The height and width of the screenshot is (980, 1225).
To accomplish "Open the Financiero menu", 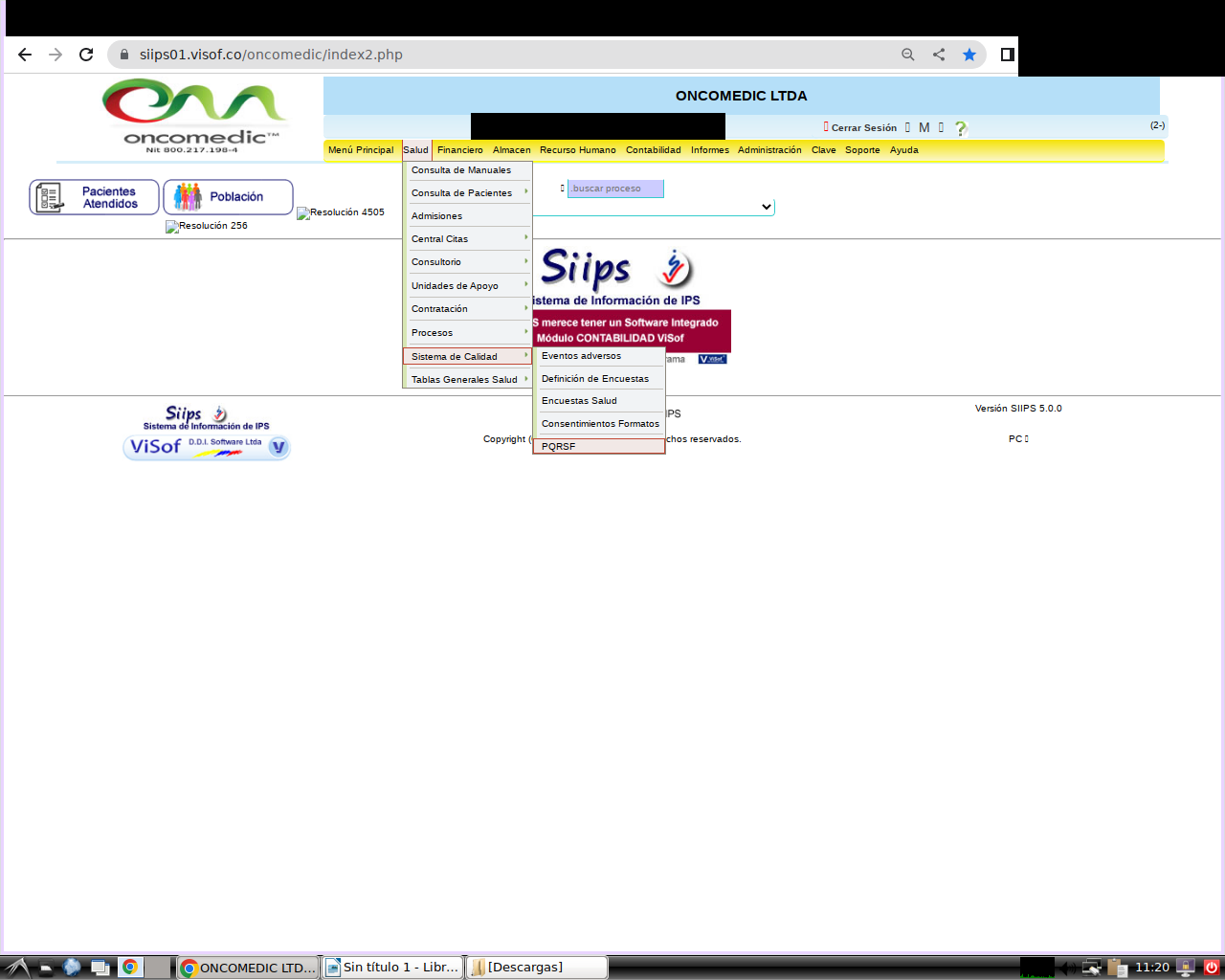I will pos(460,150).
